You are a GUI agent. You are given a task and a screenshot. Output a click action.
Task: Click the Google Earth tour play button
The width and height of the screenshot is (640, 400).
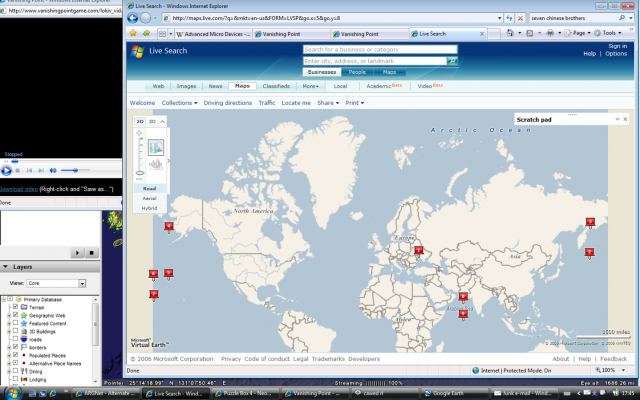point(77,253)
